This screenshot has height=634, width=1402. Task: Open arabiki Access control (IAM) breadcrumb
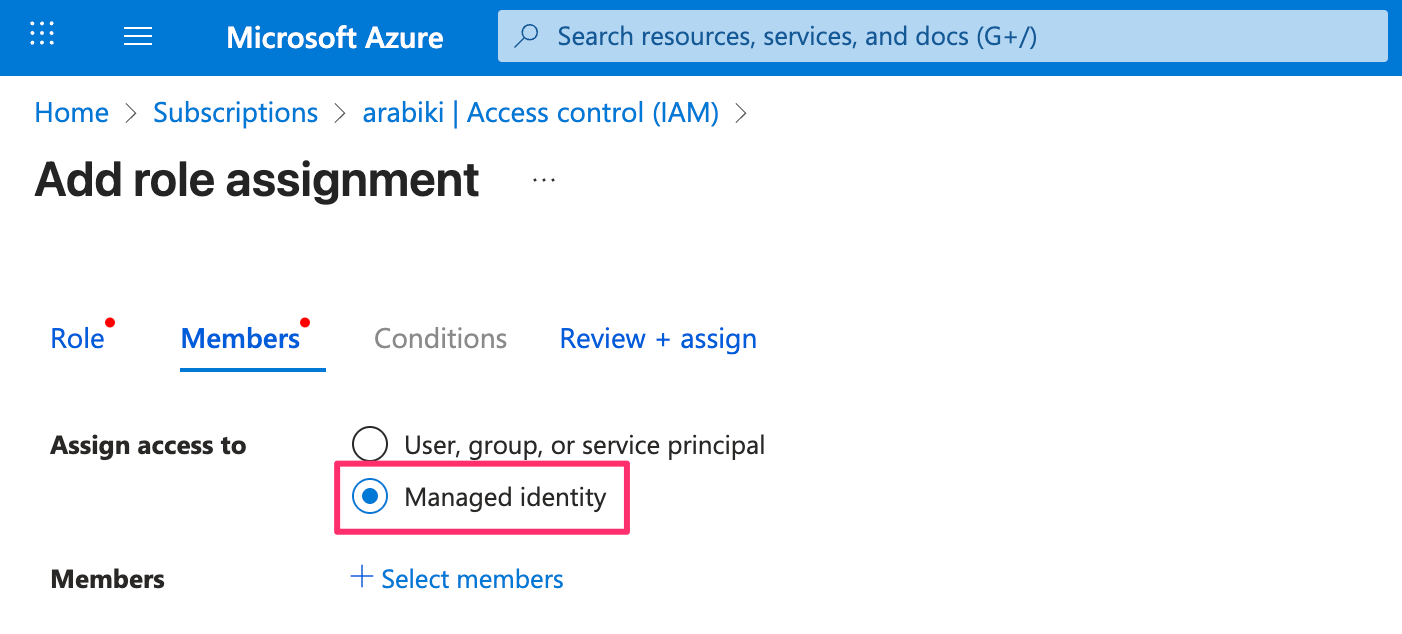click(540, 113)
